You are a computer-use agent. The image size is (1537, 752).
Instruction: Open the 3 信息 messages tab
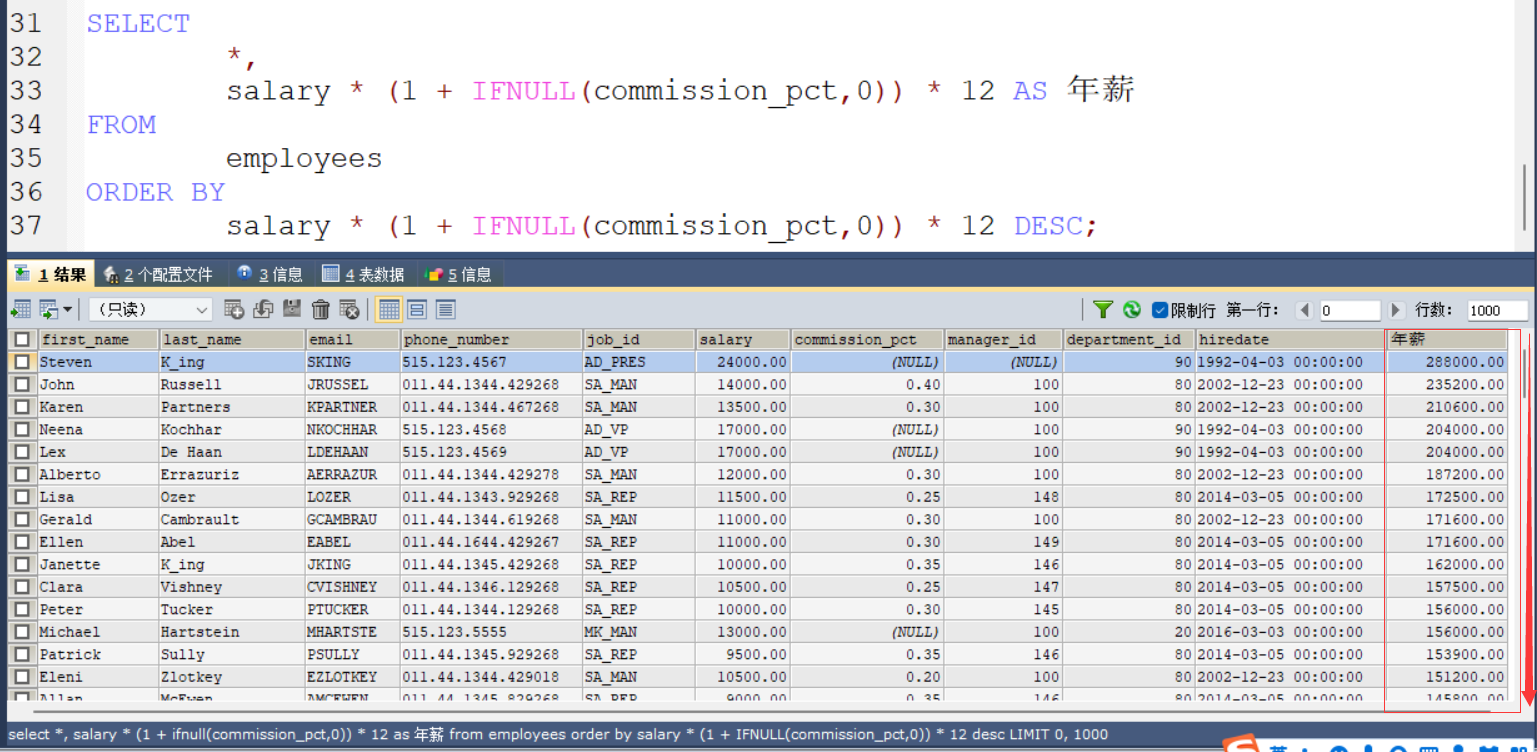270,274
